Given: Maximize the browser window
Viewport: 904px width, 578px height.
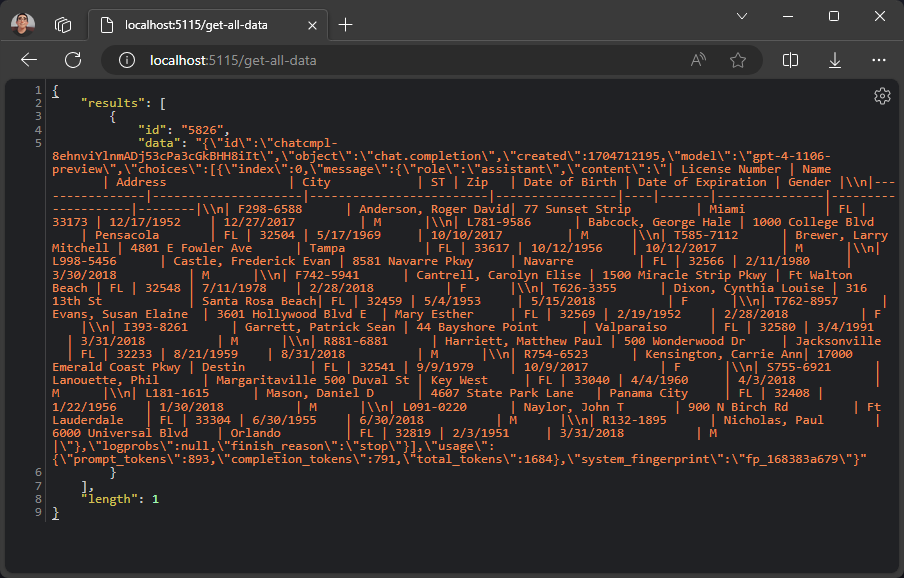Looking at the screenshot, I should (x=833, y=16).
